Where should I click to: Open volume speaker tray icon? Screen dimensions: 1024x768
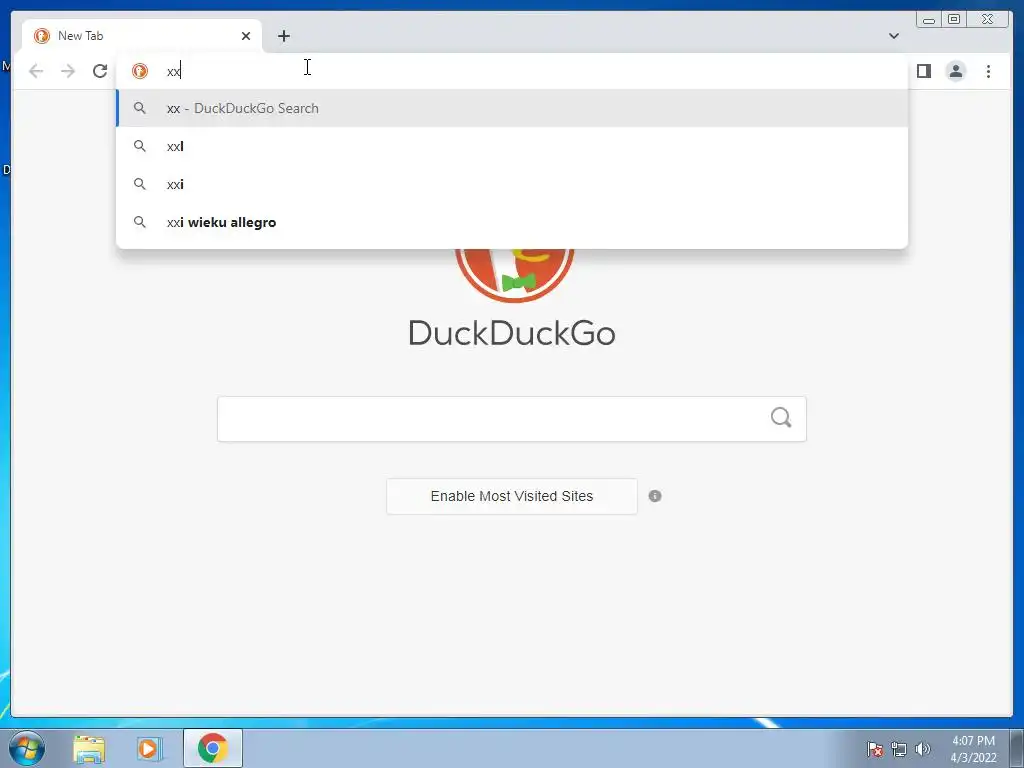click(x=923, y=749)
